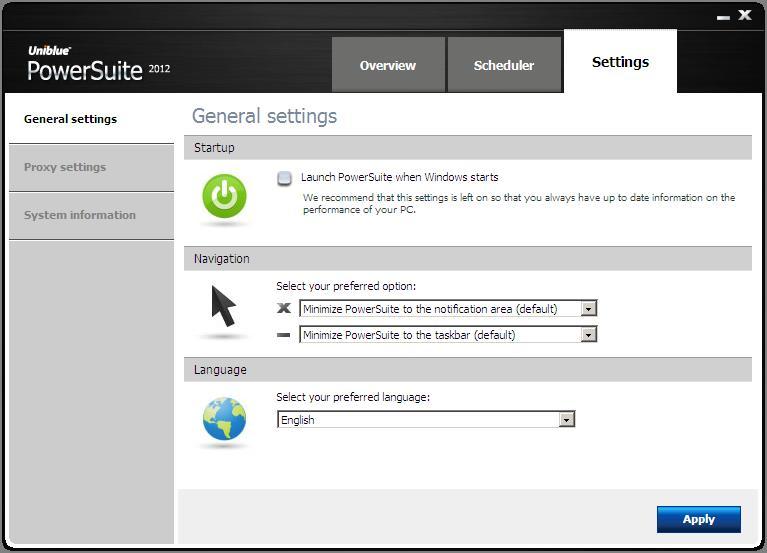
Task: Click the black cursor Navigation icon
Action: [224, 306]
